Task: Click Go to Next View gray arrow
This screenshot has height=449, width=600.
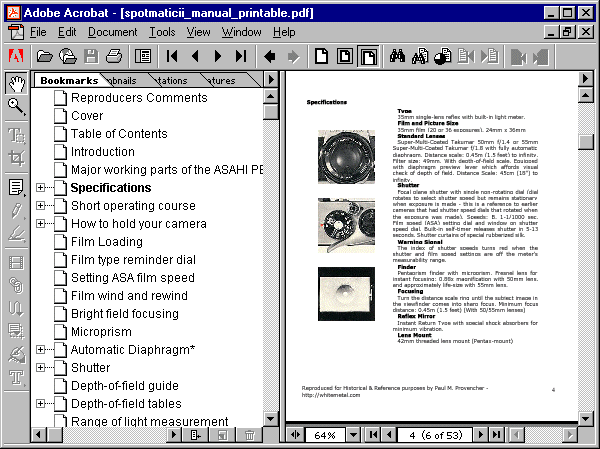Action: click(x=293, y=57)
